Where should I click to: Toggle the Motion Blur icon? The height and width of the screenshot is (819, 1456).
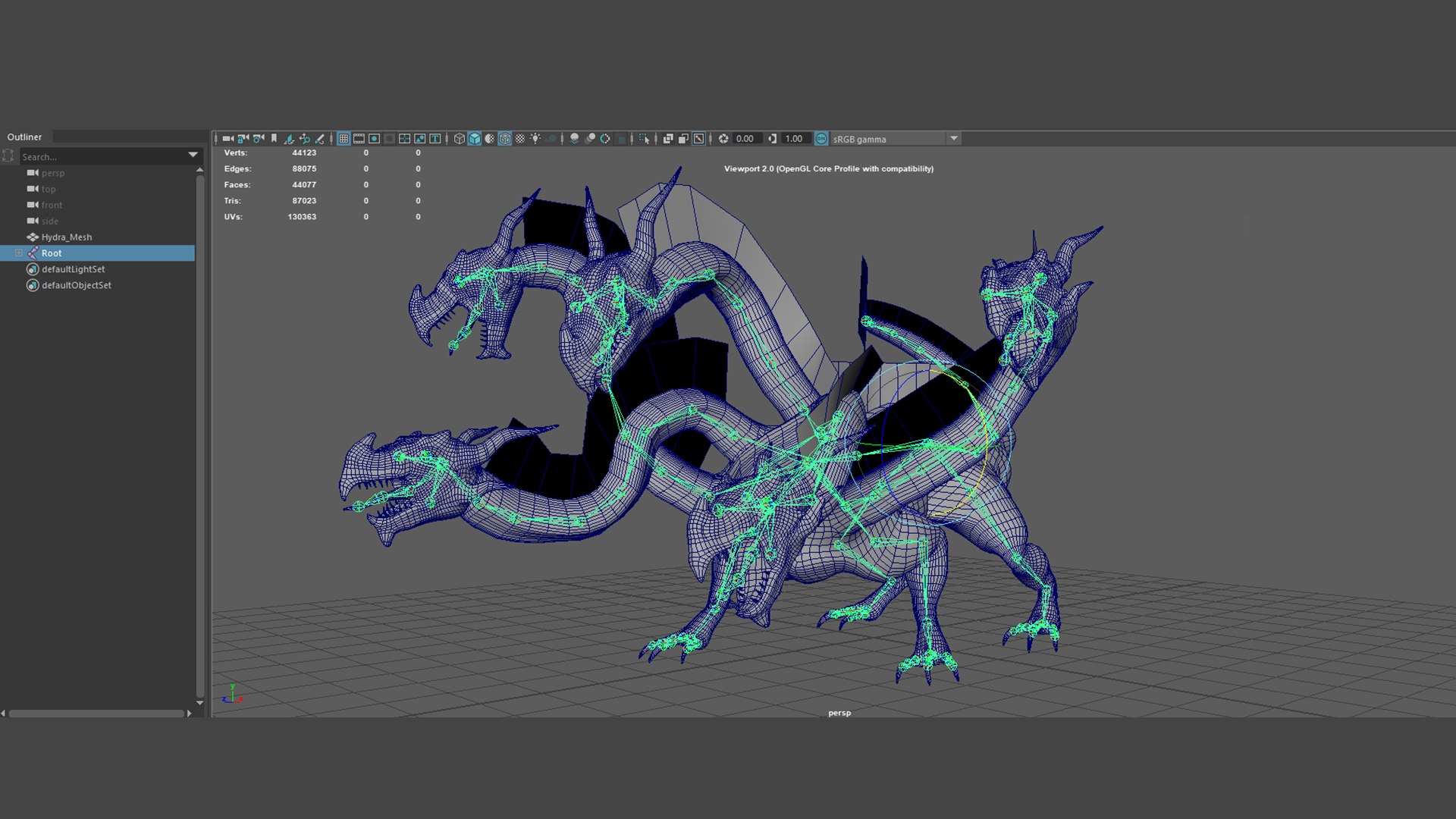point(590,139)
